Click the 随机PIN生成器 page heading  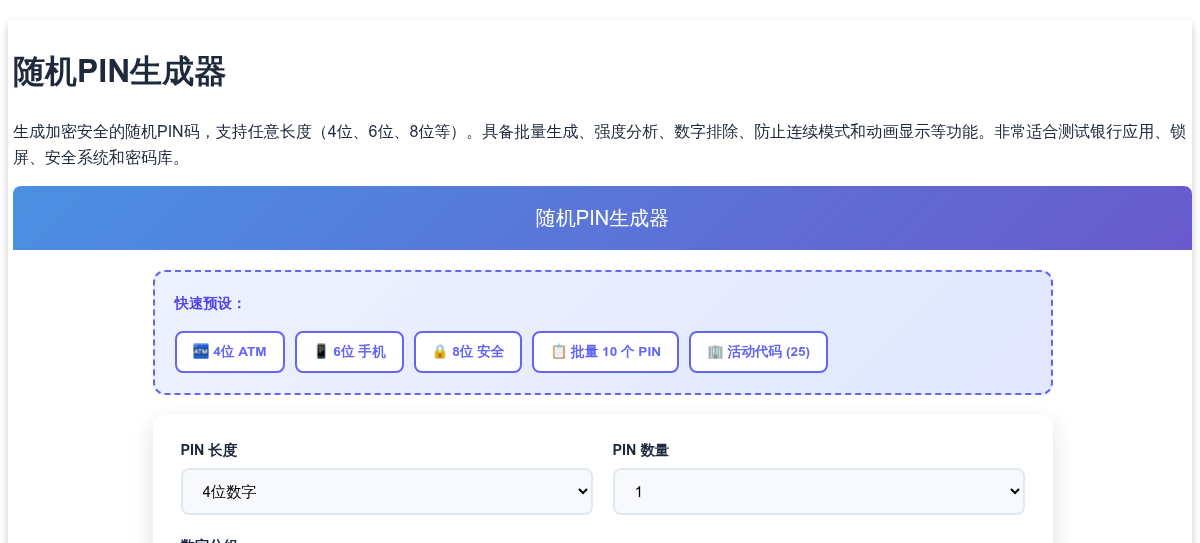[119, 73]
